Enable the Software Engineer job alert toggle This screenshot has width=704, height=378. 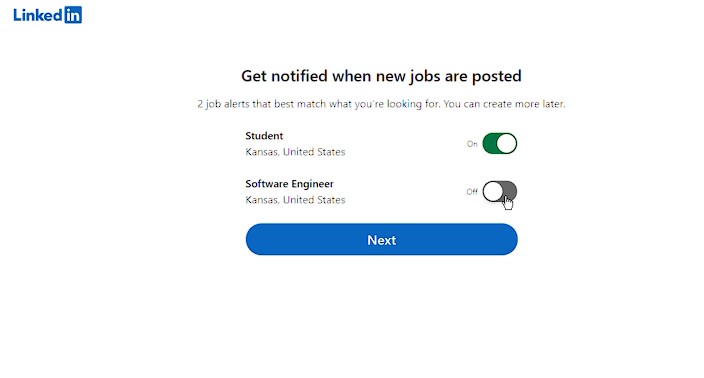(500, 192)
